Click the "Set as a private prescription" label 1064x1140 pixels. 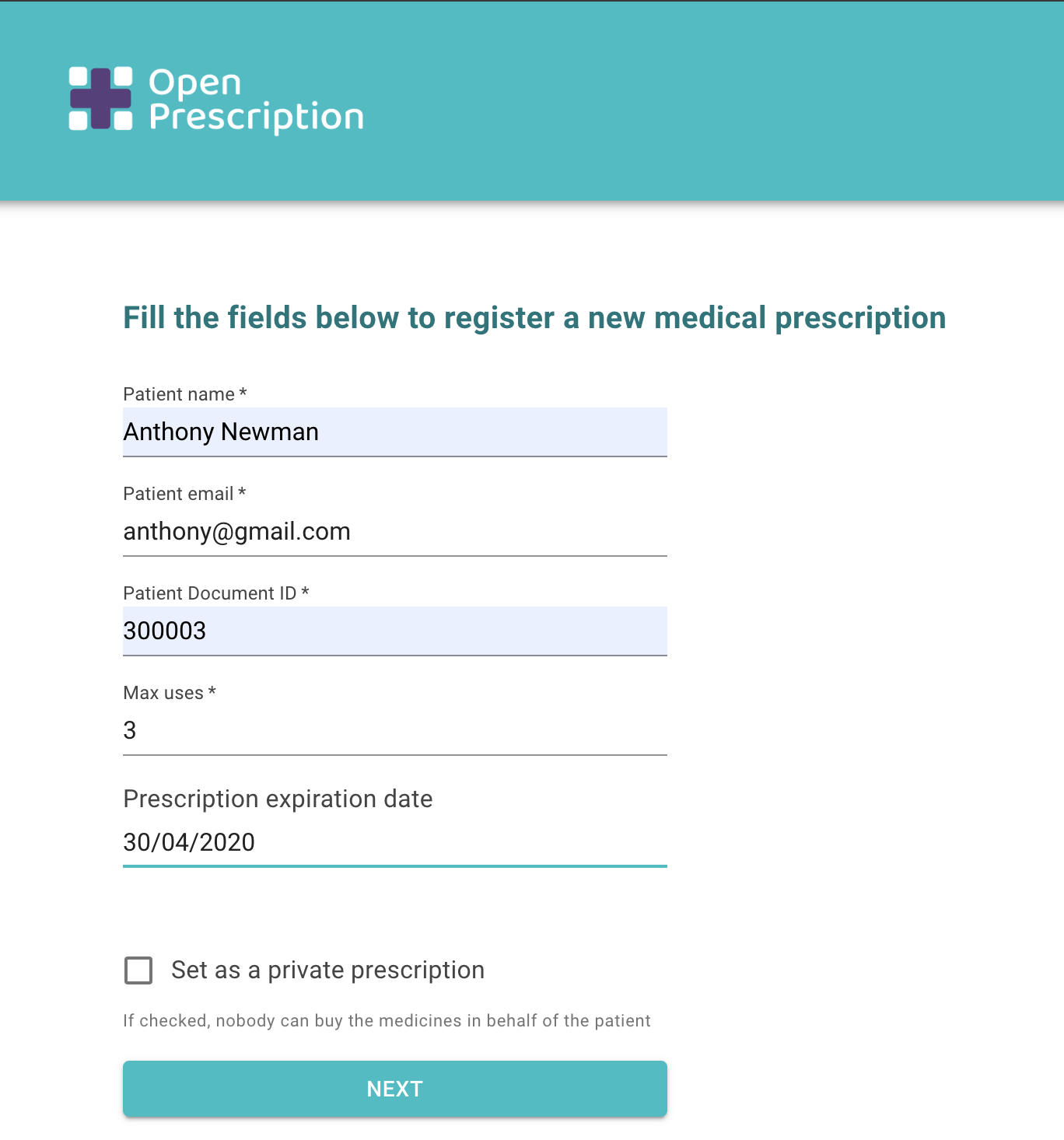coord(327,970)
